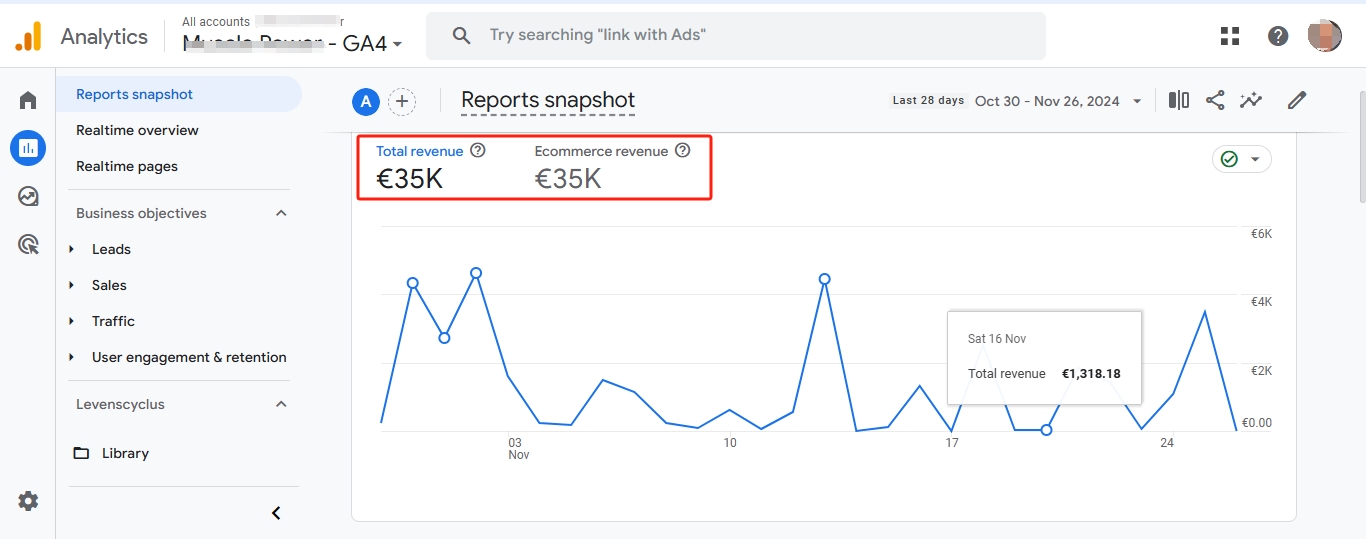
Task: Open the Help question mark icon
Action: [1278, 36]
